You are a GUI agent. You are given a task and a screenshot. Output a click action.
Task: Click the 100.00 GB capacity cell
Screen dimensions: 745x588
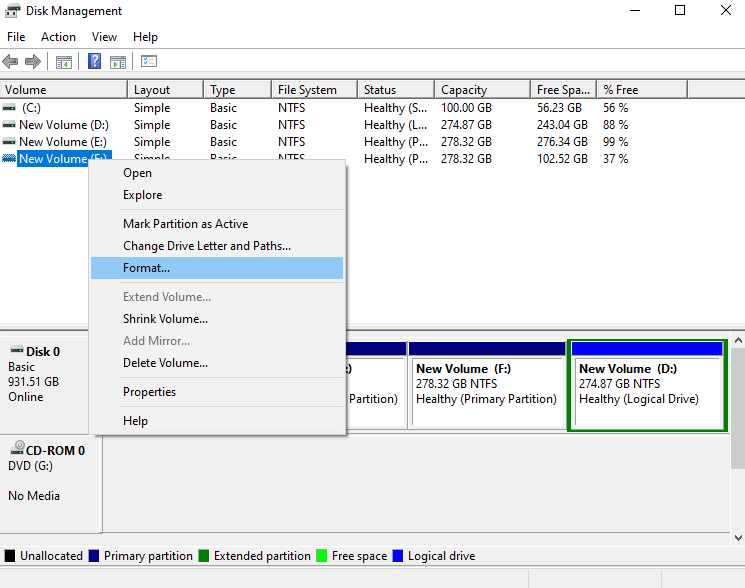click(x=466, y=108)
